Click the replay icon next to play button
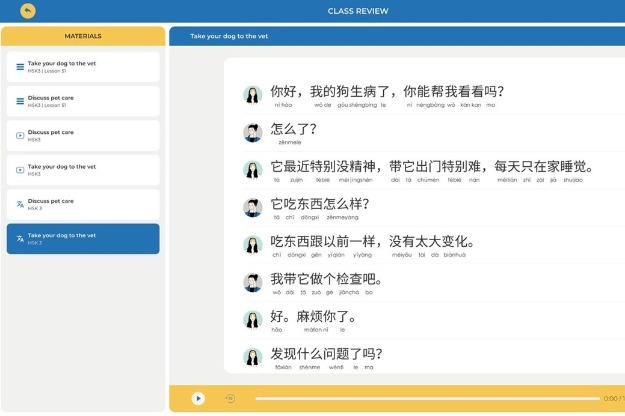The height and width of the screenshot is (416, 625). pos(230,398)
